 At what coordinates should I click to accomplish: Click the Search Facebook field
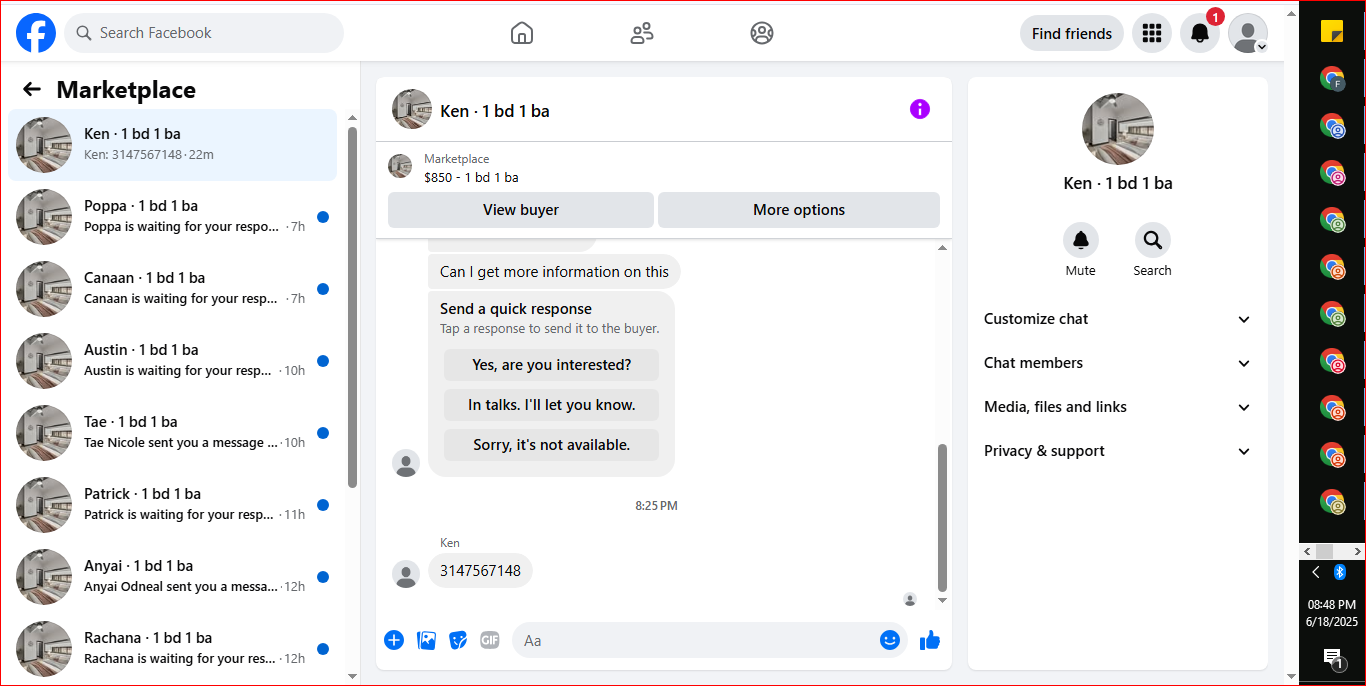tap(204, 33)
